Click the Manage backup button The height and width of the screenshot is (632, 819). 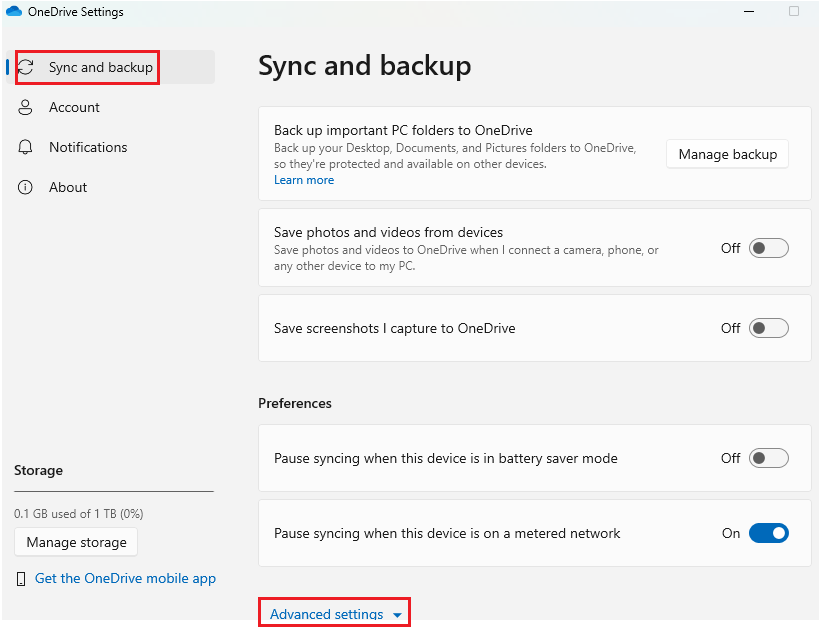pyautogui.click(x=727, y=154)
